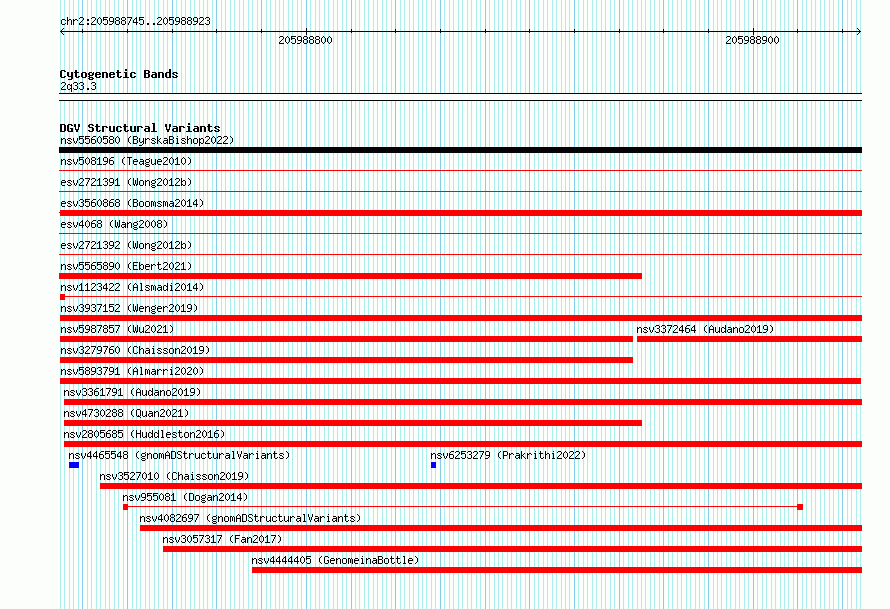The height and width of the screenshot is (609, 890).
Task: Select the black bar for nsv5560580
Action: 460,150
